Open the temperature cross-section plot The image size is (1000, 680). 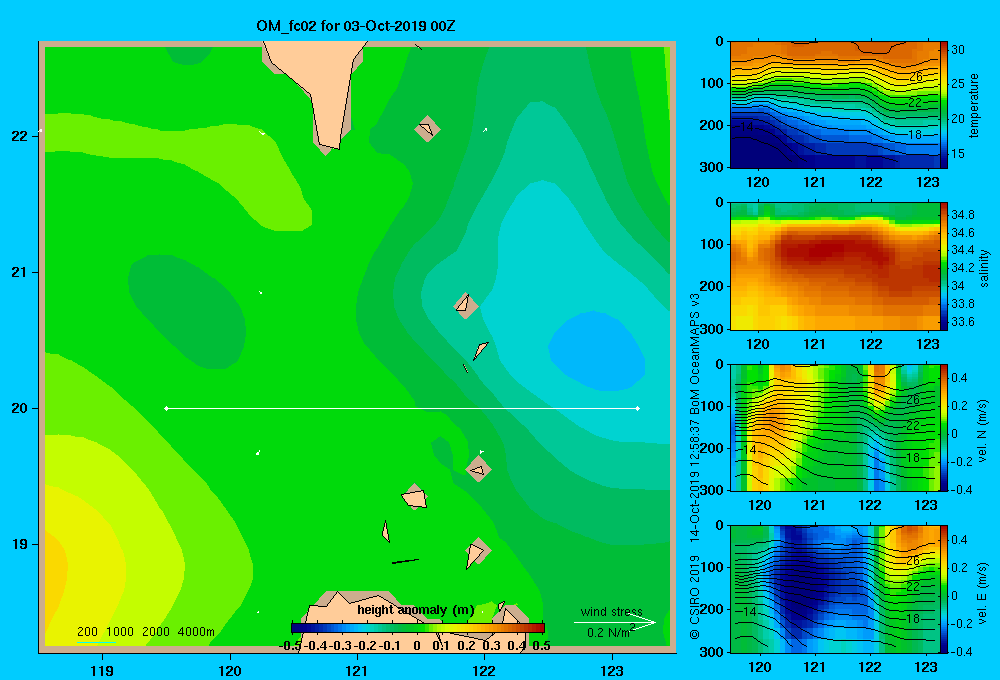(x=835, y=105)
